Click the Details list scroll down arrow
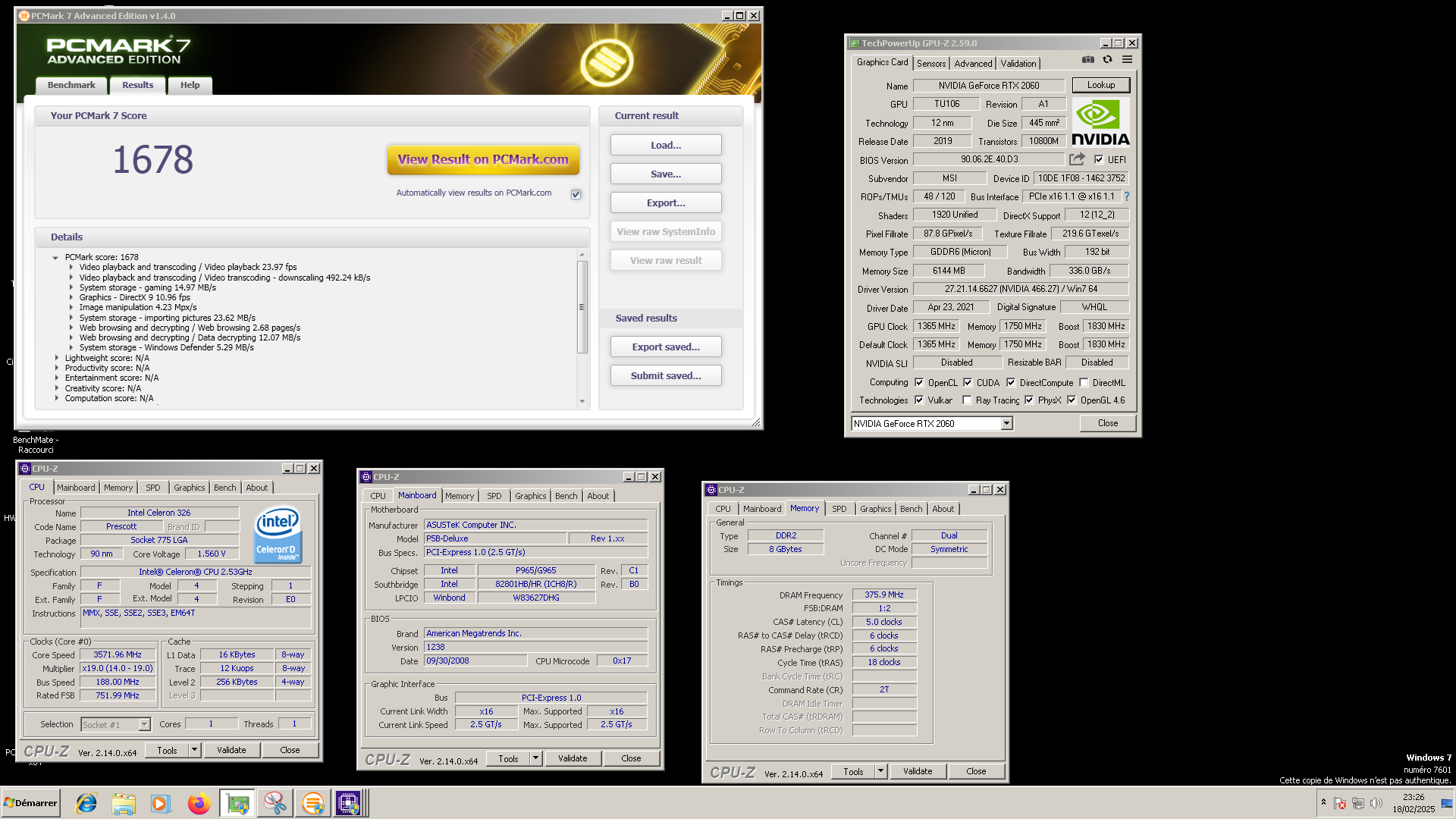This screenshot has width=1456, height=819. pyautogui.click(x=582, y=401)
